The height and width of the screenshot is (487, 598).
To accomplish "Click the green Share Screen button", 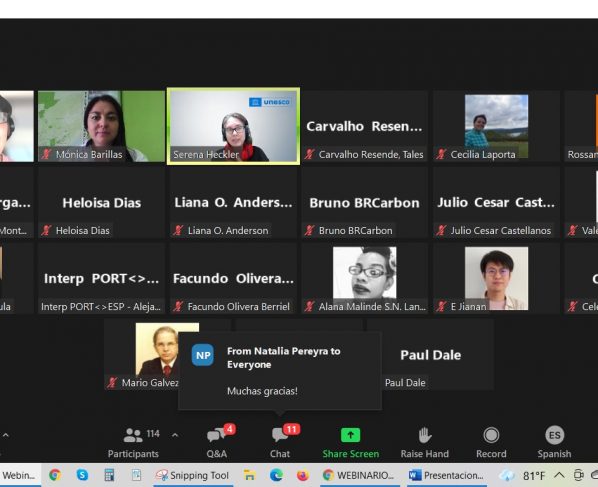I will click(350, 442).
